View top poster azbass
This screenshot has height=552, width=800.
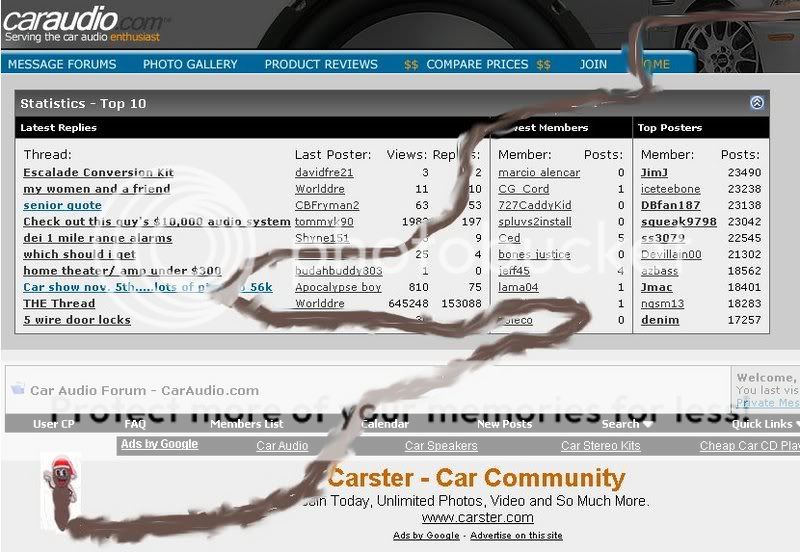coord(659,270)
